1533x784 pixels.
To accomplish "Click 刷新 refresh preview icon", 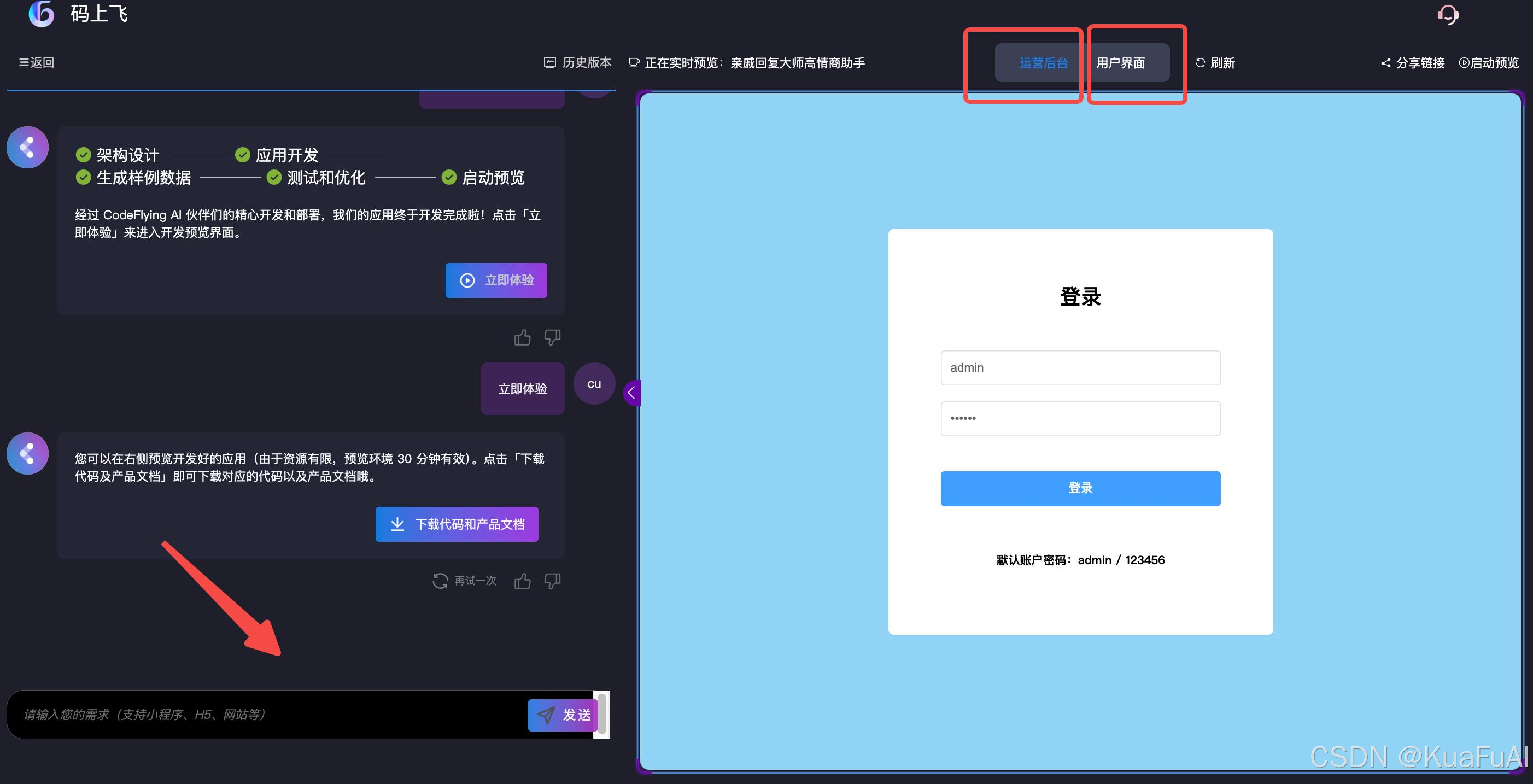I will point(1201,62).
